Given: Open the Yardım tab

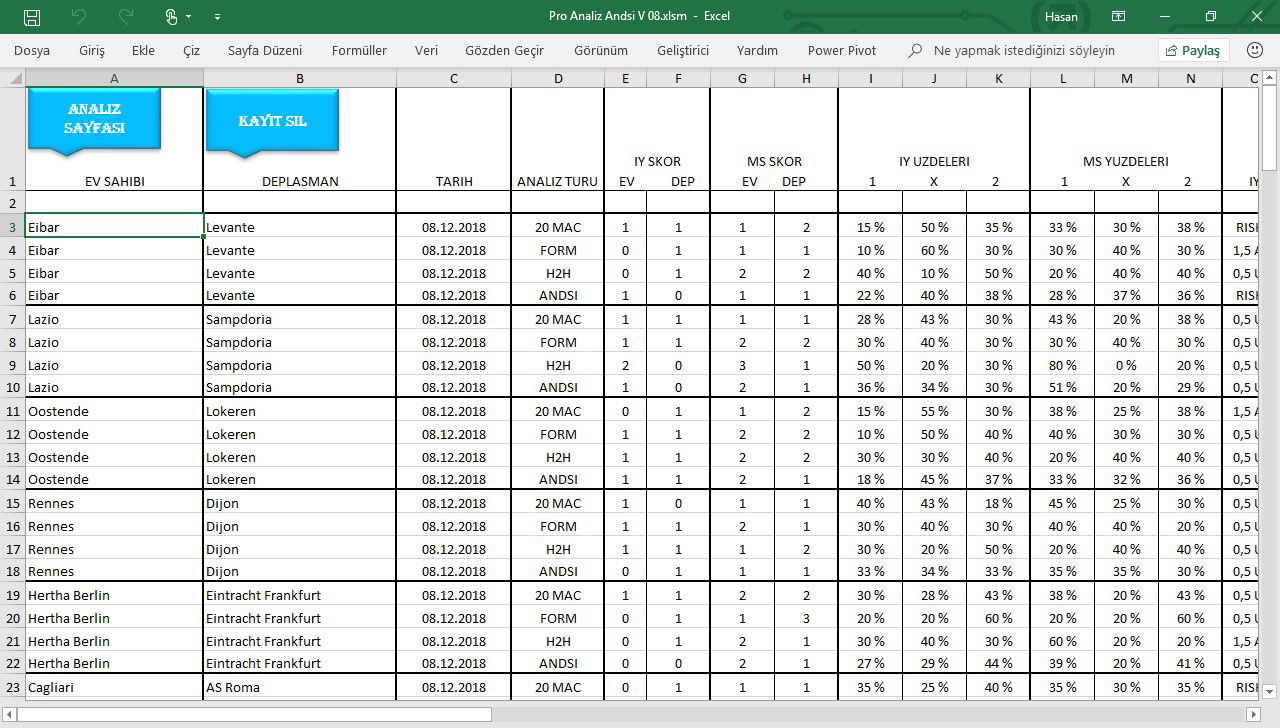Looking at the screenshot, I should coord(757,50).
